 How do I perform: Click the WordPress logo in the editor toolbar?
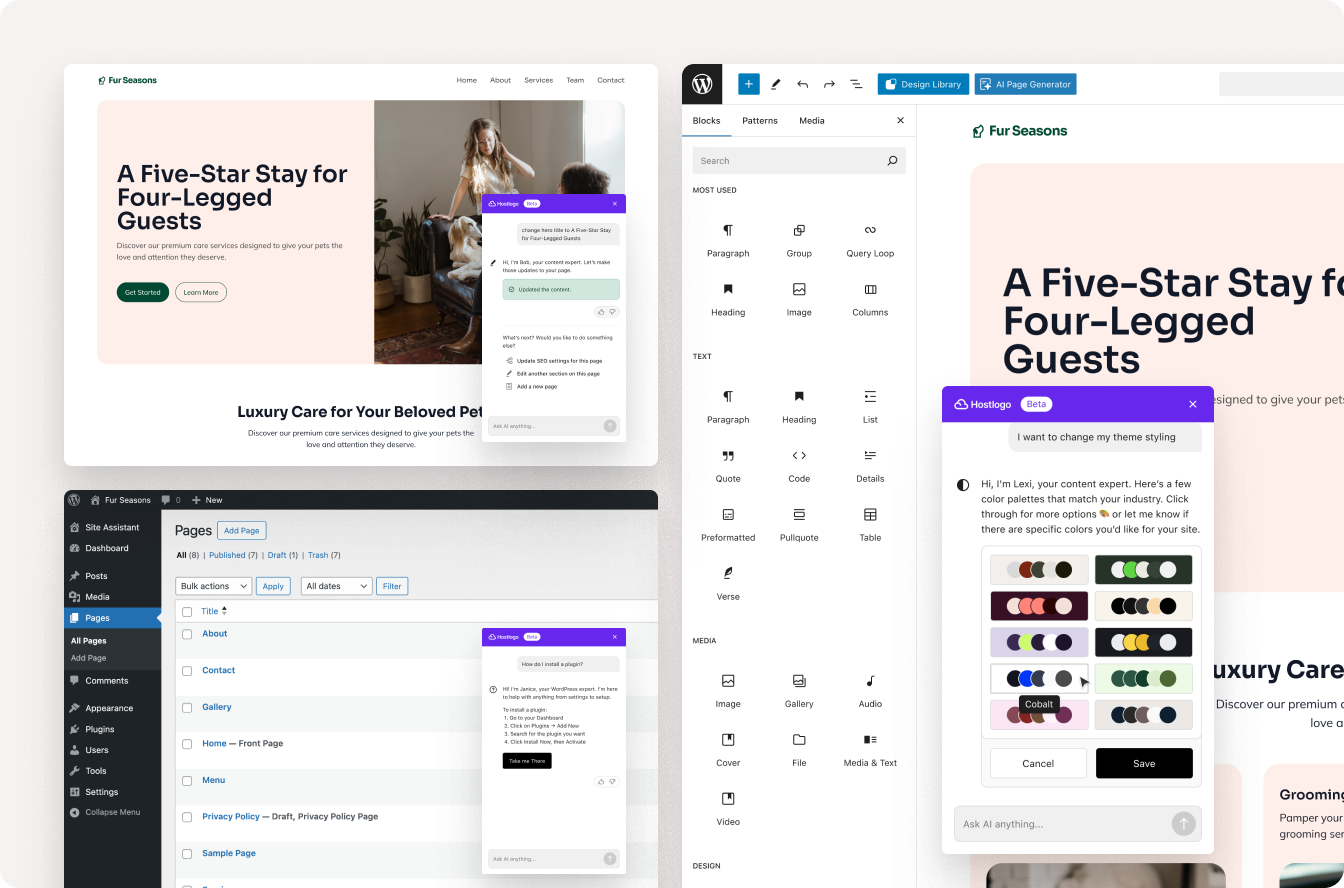[702, 84]
